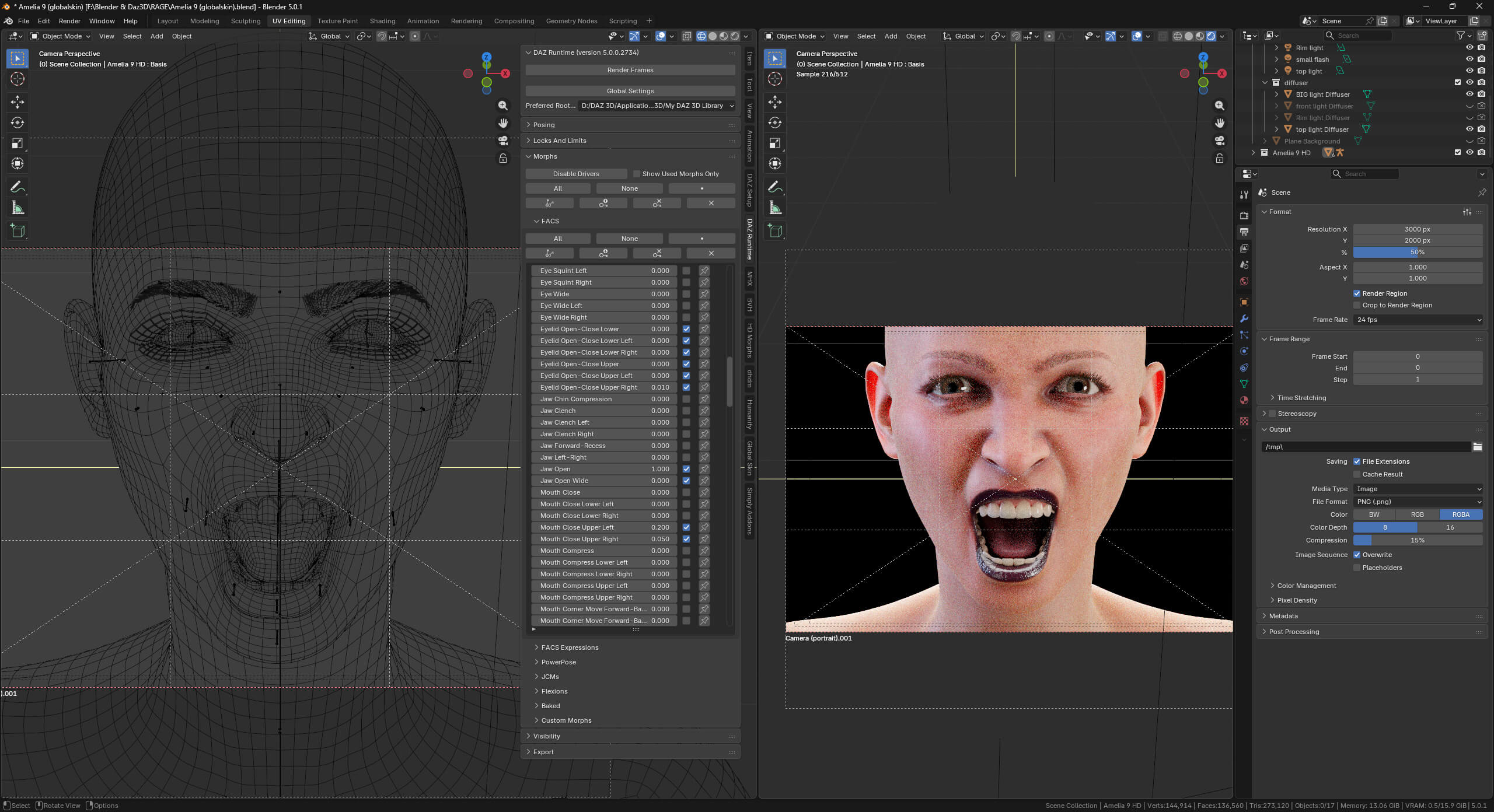Click Render Frames button

pyautogui.click(x=630, y=70)
